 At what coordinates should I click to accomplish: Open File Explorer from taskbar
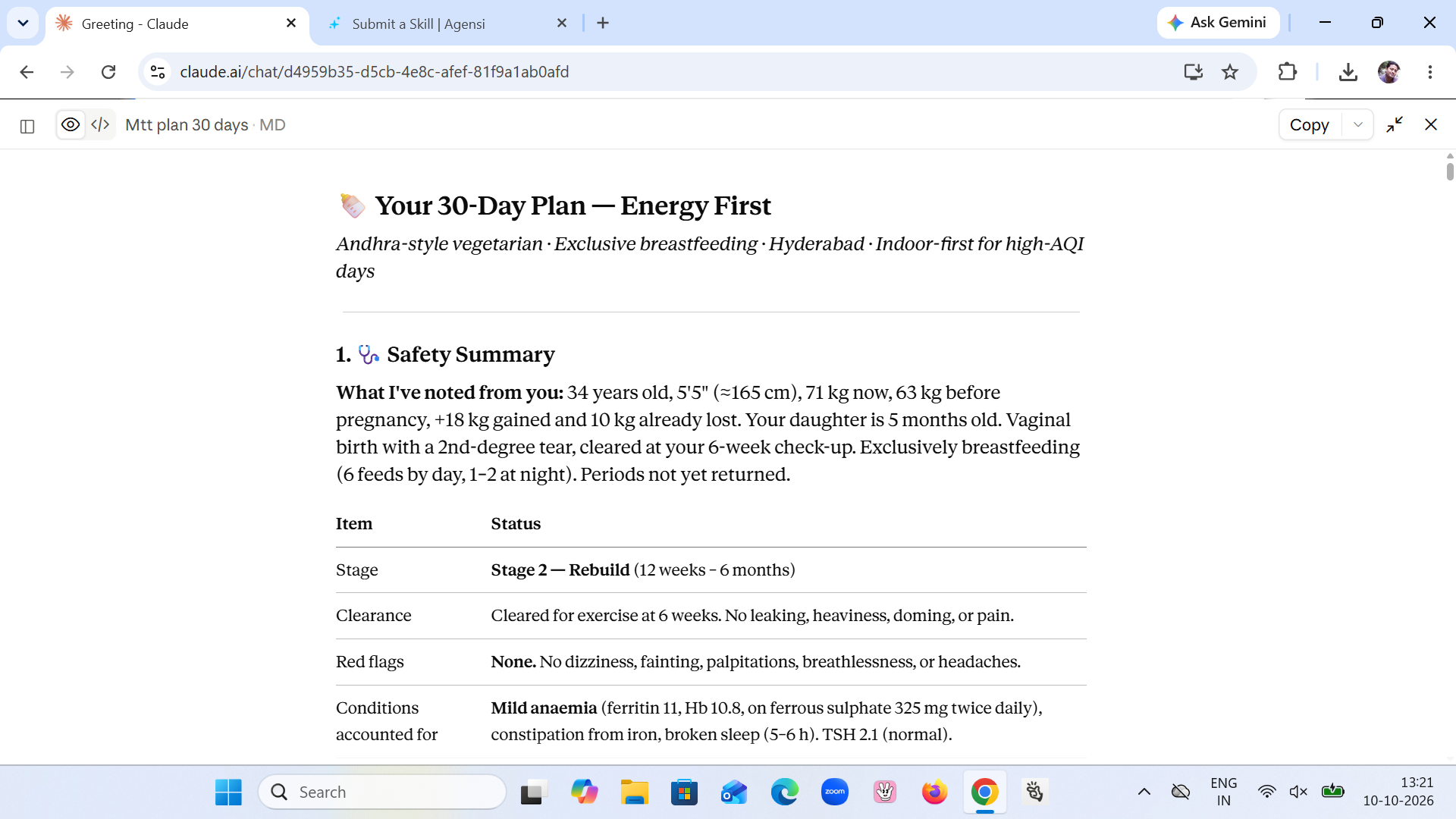click(x=634, y=792)
